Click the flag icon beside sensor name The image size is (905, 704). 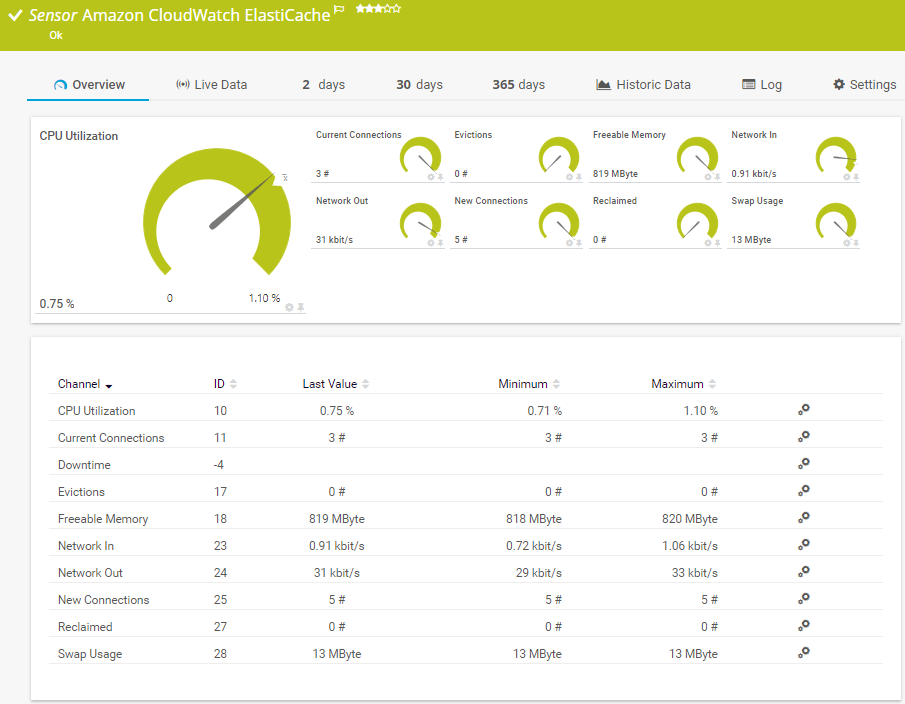[339, 10]
